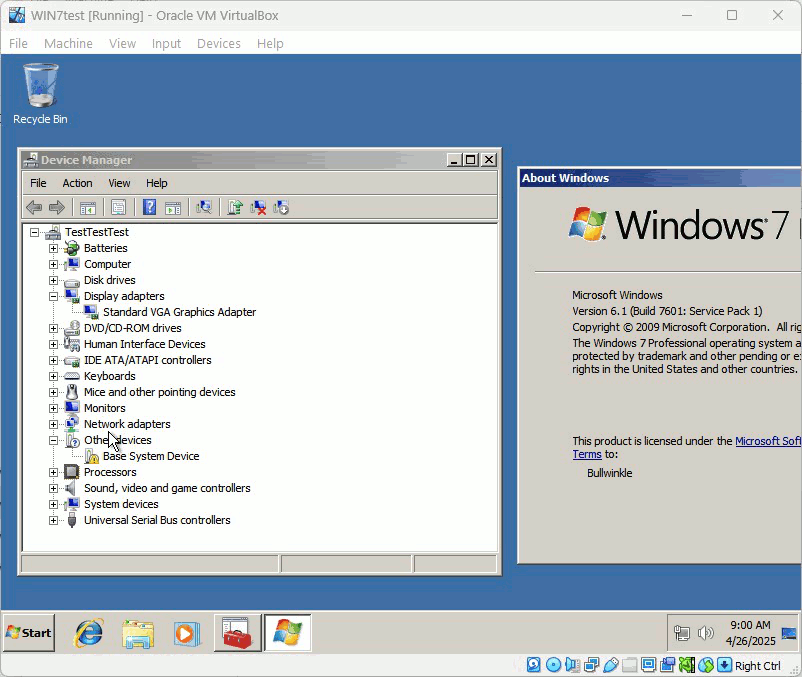Click the Base System Device warning icon
Screen dimensions: 802x677
point(92,456)
